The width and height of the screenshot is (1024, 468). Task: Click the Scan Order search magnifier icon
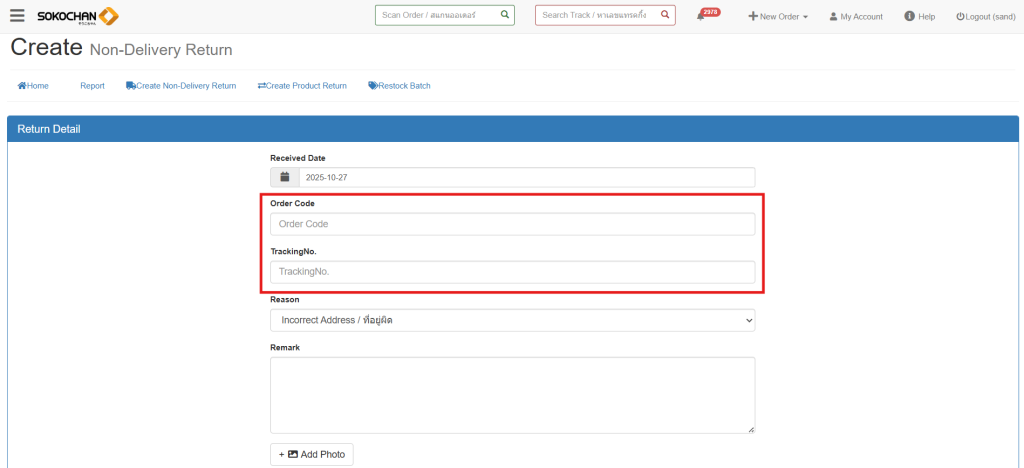(505, 16)
